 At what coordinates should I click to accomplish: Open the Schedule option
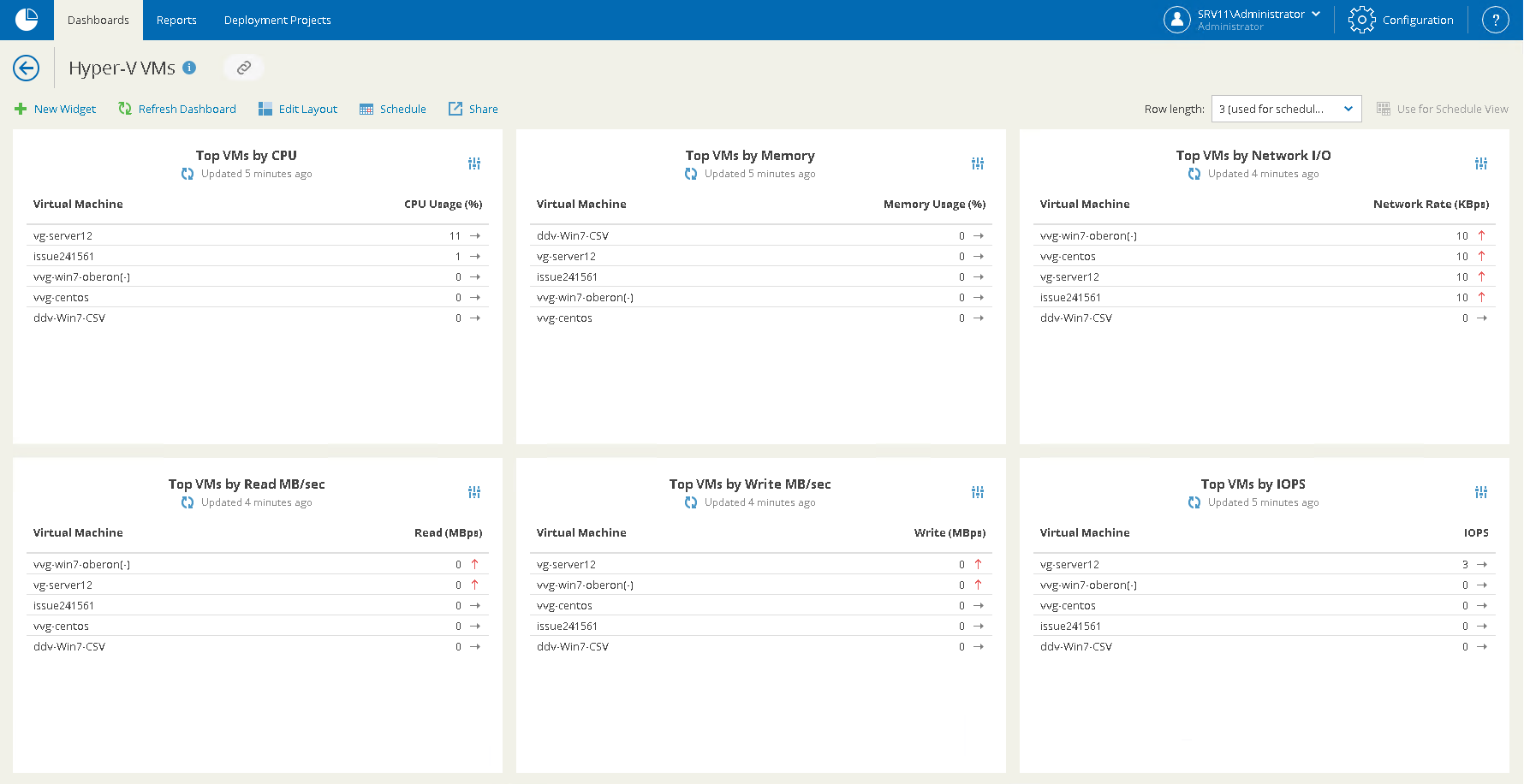tap(393, 109)
